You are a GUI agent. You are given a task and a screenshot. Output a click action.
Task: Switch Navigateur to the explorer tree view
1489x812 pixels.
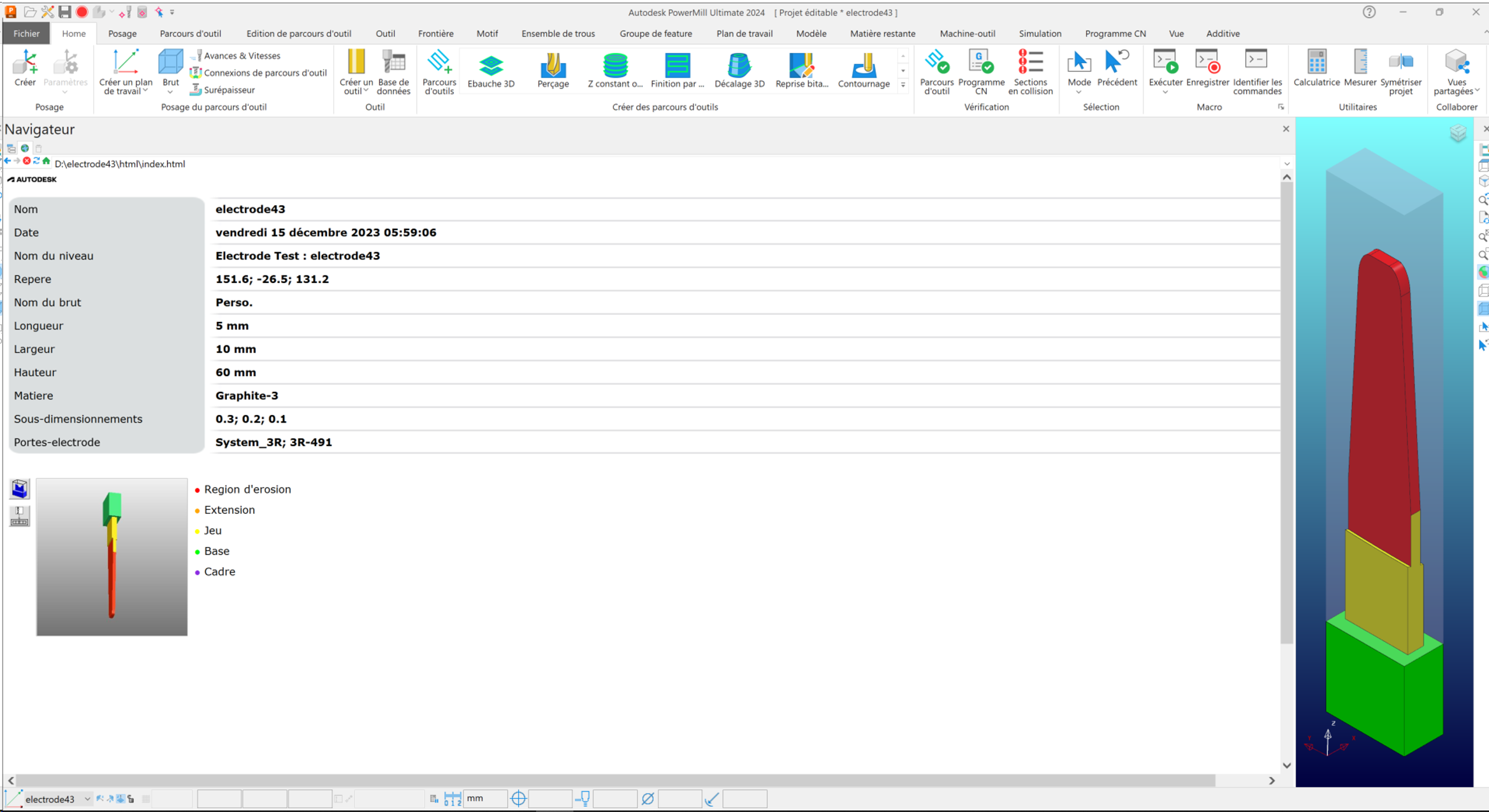(x=11, y=149)
